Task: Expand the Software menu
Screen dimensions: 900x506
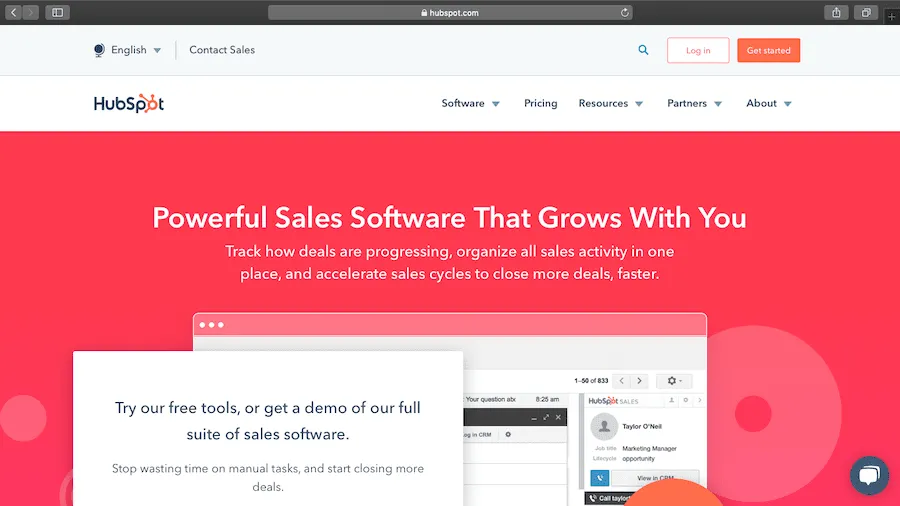Action: [471, 103]
